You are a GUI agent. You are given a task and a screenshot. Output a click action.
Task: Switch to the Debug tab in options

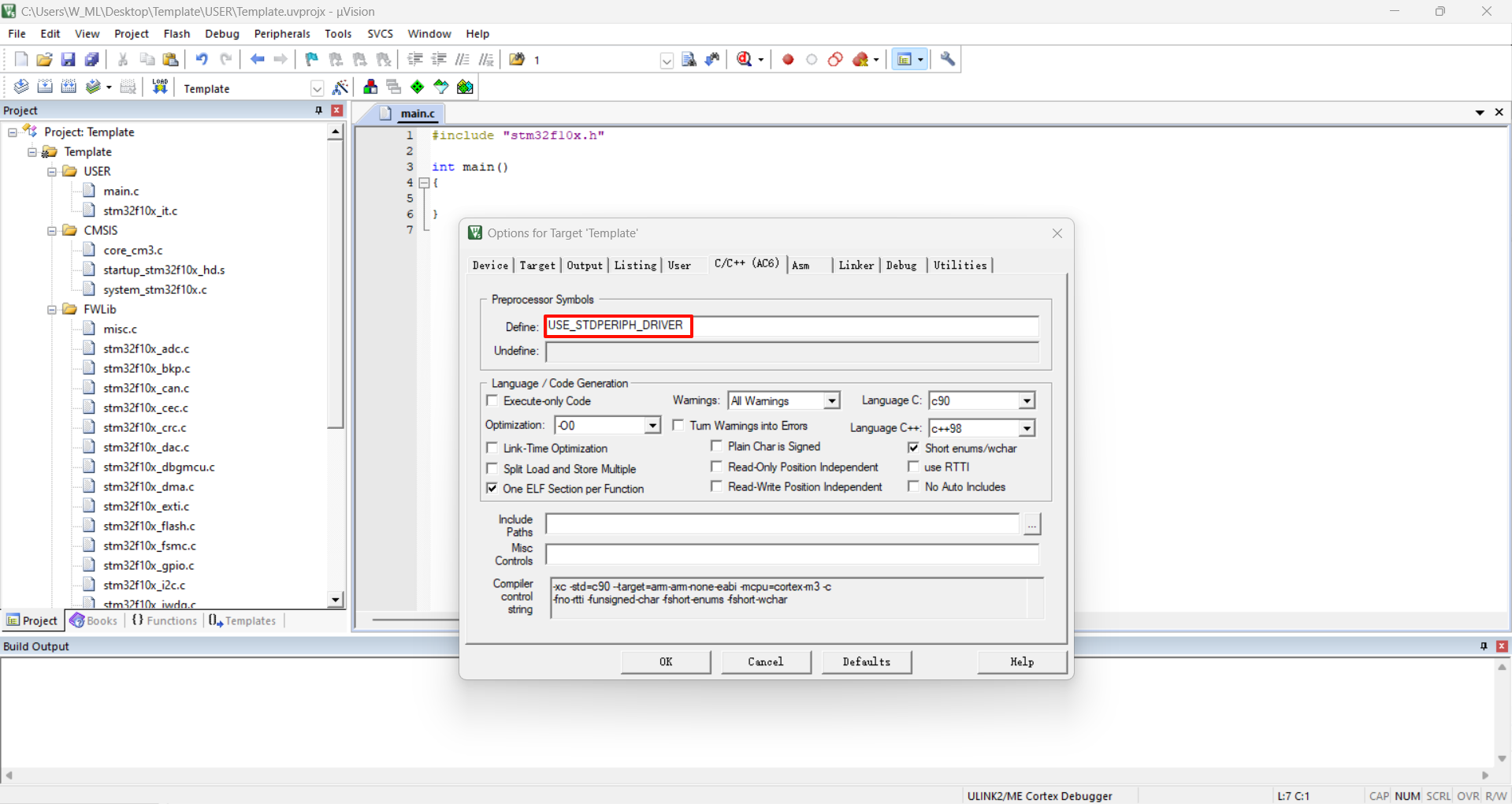(901, 266)
